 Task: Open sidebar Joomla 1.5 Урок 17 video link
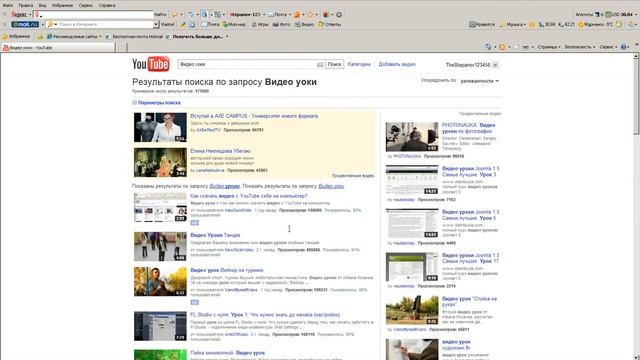[470, 258]
